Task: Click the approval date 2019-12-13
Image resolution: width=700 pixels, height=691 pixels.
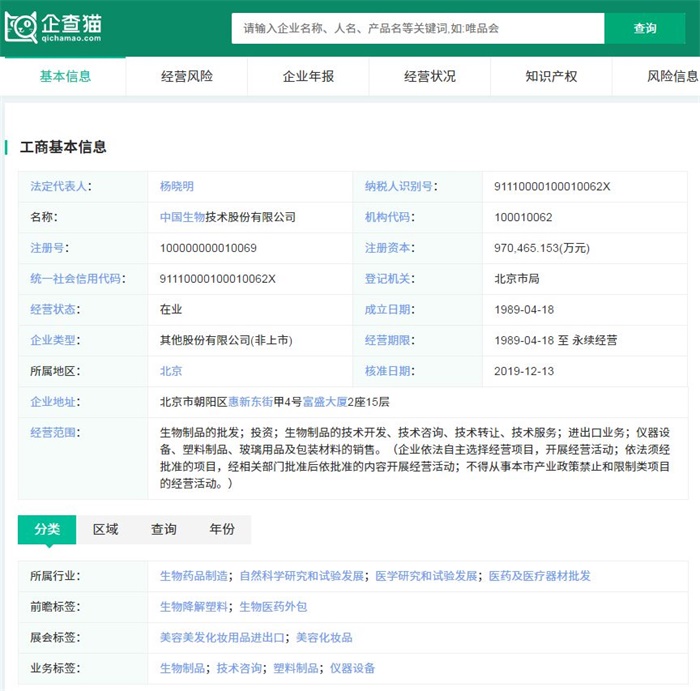Action: point(524,371)
